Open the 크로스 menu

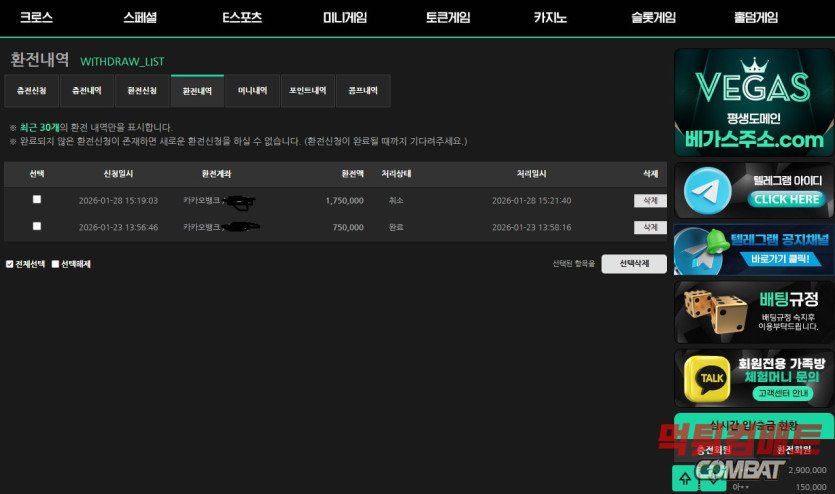point(36,18)
